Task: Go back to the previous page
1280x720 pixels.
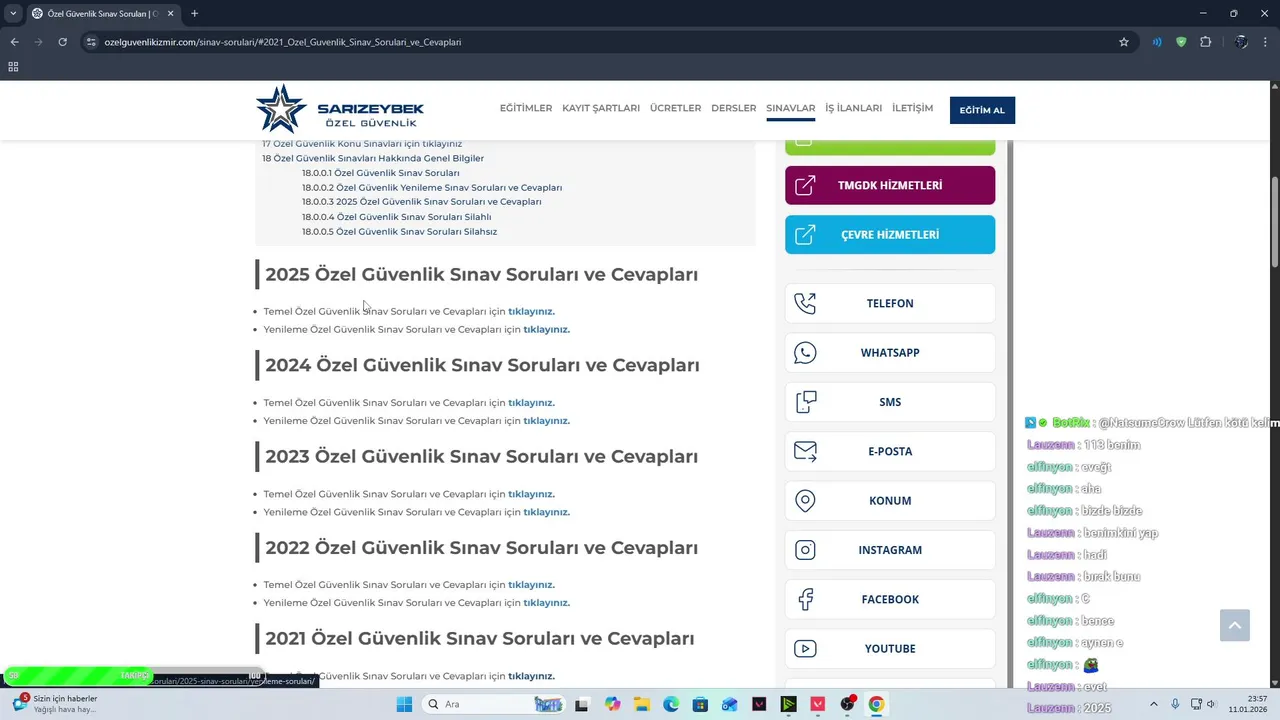Action: [14, 42]
